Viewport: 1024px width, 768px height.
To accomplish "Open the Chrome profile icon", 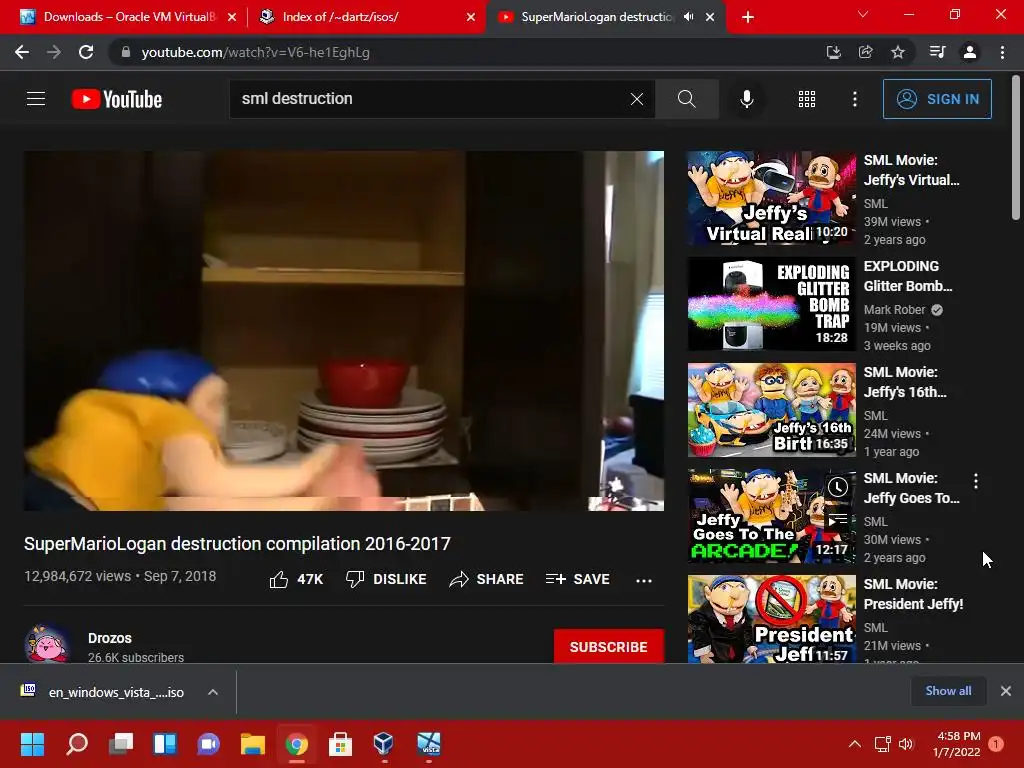I will coord(970,52).
